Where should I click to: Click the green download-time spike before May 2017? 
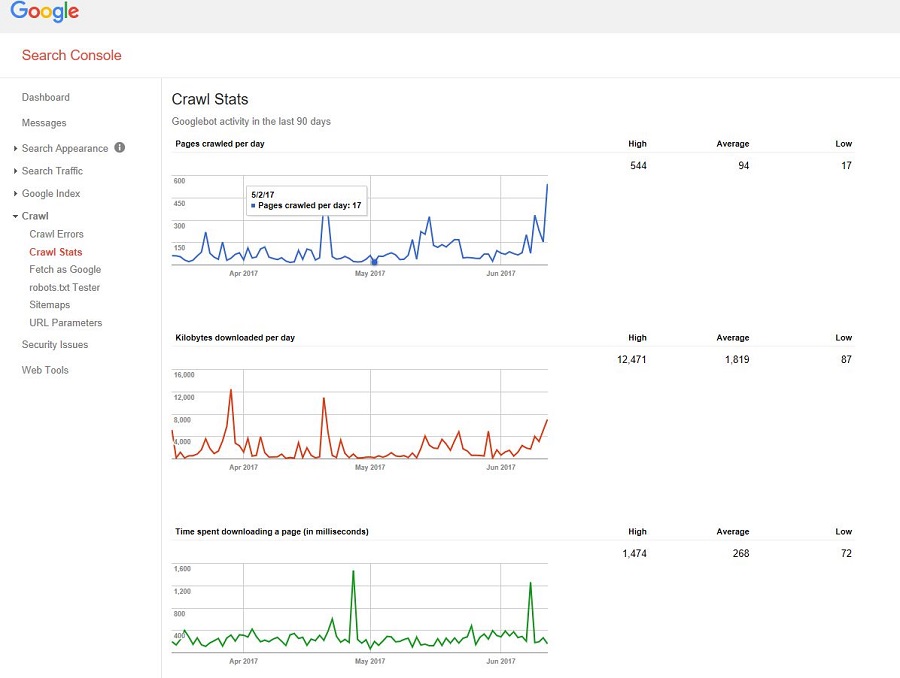353,571
